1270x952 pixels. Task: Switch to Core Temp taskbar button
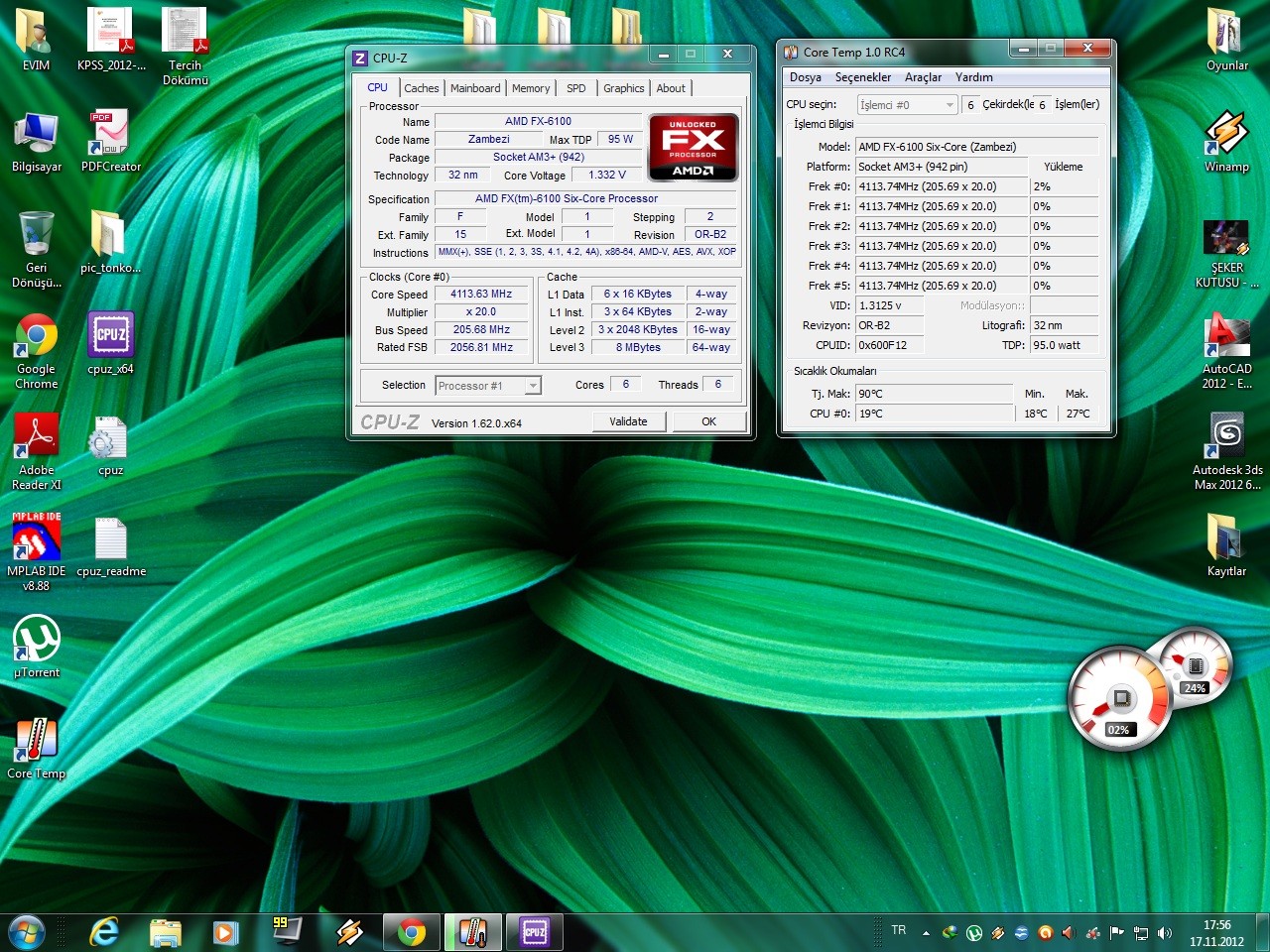(473, 932)
